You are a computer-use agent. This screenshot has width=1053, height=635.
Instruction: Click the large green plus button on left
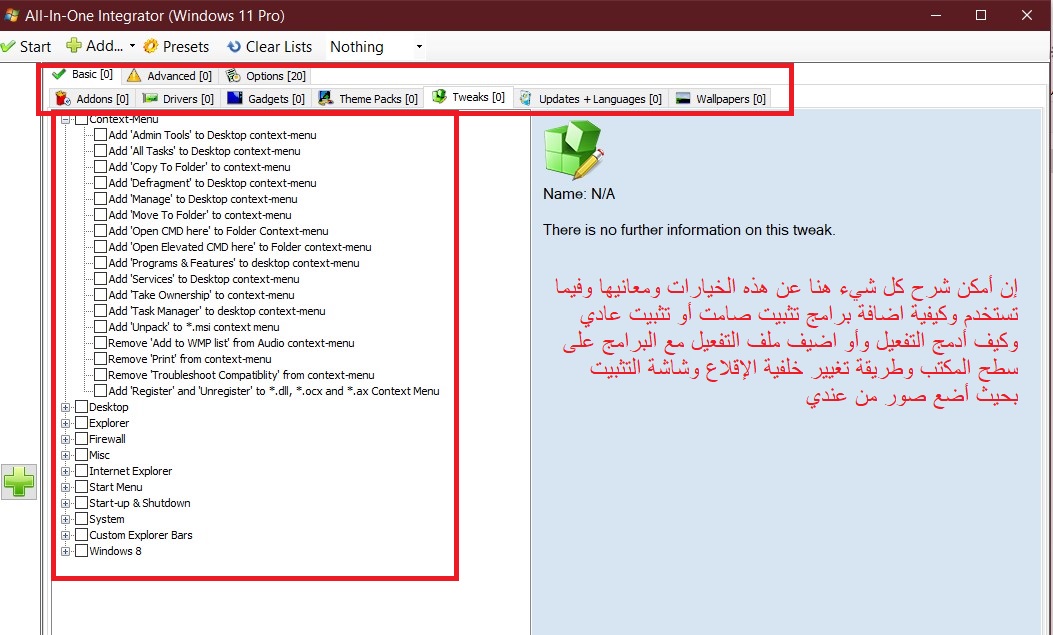tap(19, 481)
